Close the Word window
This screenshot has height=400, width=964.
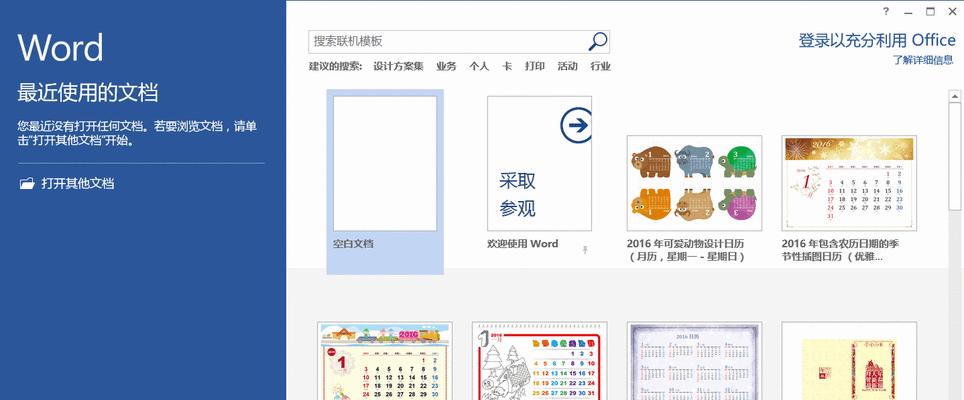pyautogui.click(x=952, y=12)
